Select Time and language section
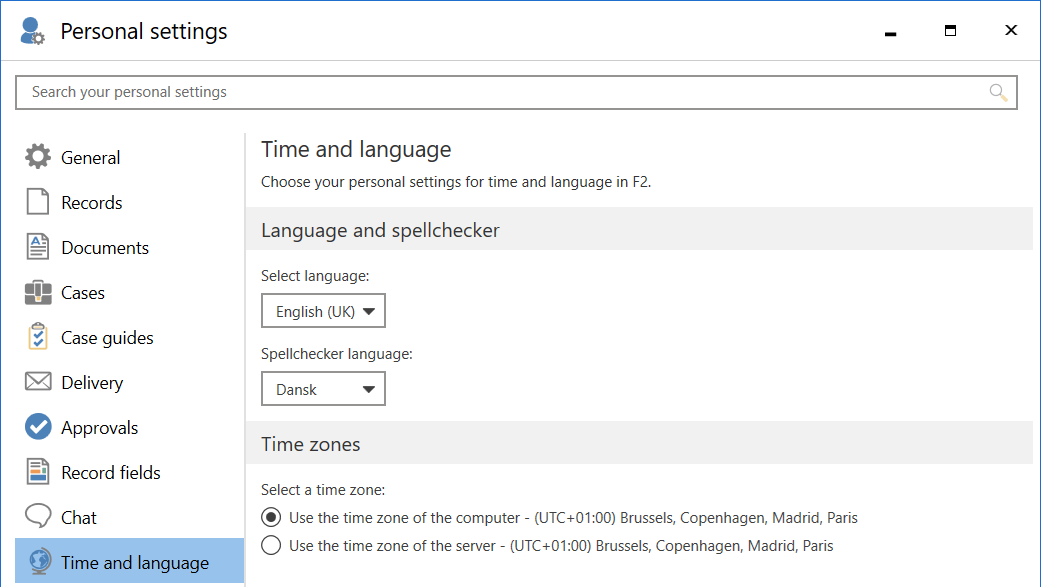Viewport: 1041px width, 587px height. tap(129, 562)
